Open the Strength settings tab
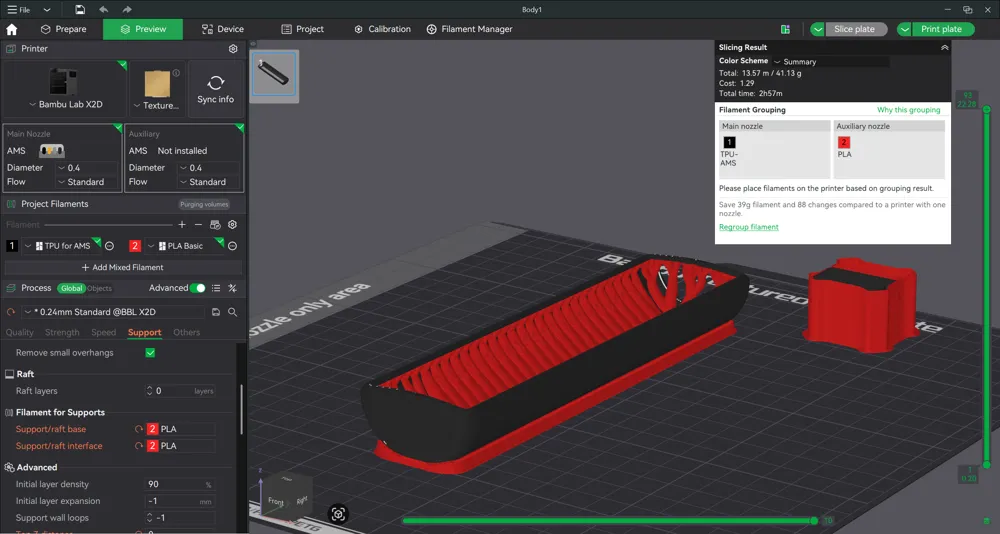Image resolution: width=1000 pixels, height=534 pixels. tap(62, 332)
